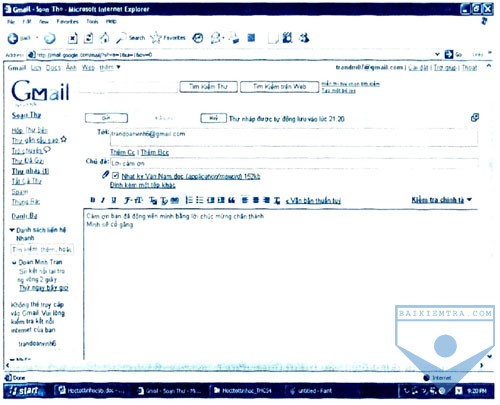500x405 pixels.
Task: Open the 'Kiểm tra chính tả' dropdown
Action: [442, 200]
